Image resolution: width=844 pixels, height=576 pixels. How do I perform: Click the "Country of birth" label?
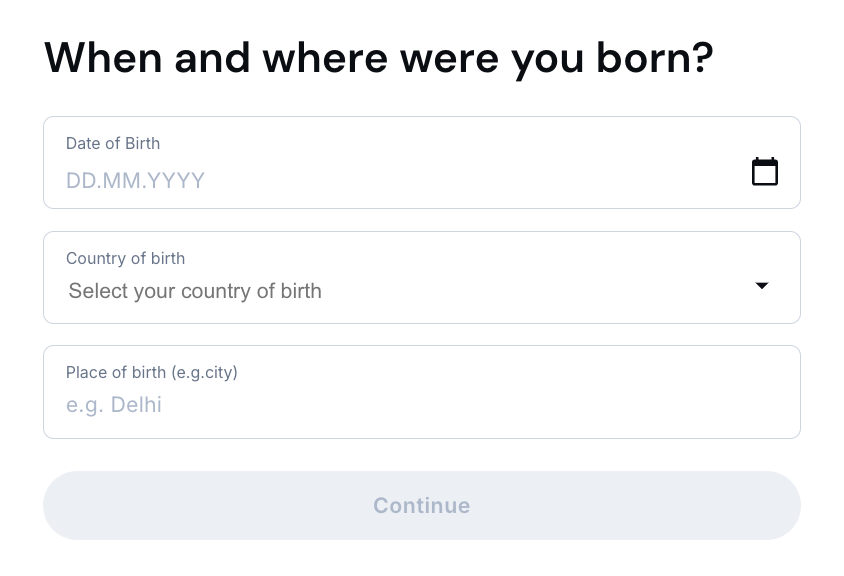click(125, 258)
